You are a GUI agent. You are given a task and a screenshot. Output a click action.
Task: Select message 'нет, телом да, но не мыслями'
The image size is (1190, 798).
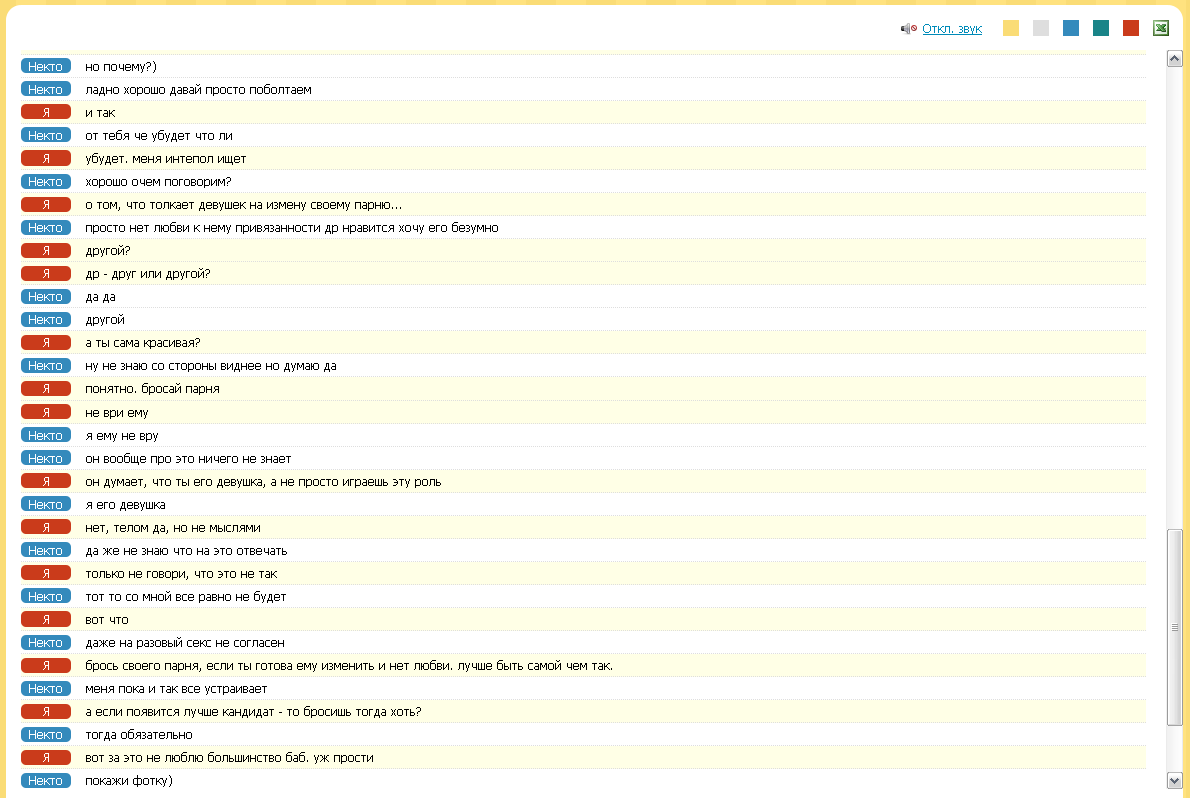173,528
